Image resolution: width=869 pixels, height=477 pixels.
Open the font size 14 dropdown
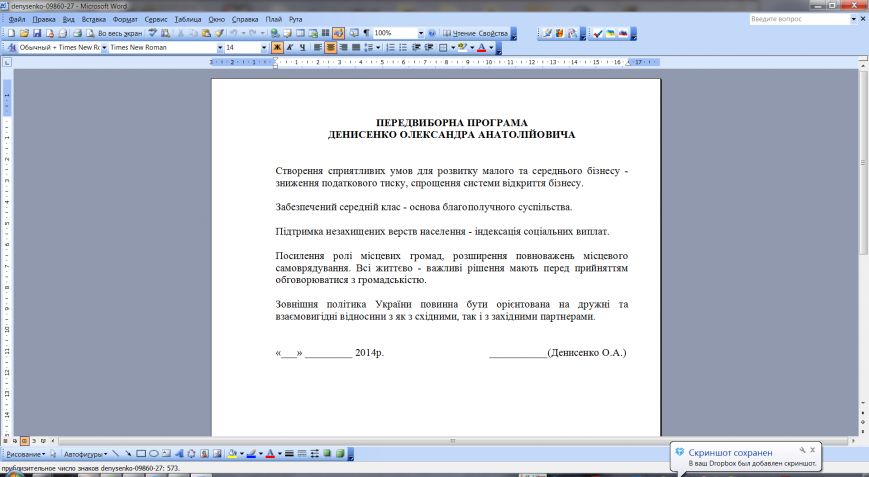[264, 48]
